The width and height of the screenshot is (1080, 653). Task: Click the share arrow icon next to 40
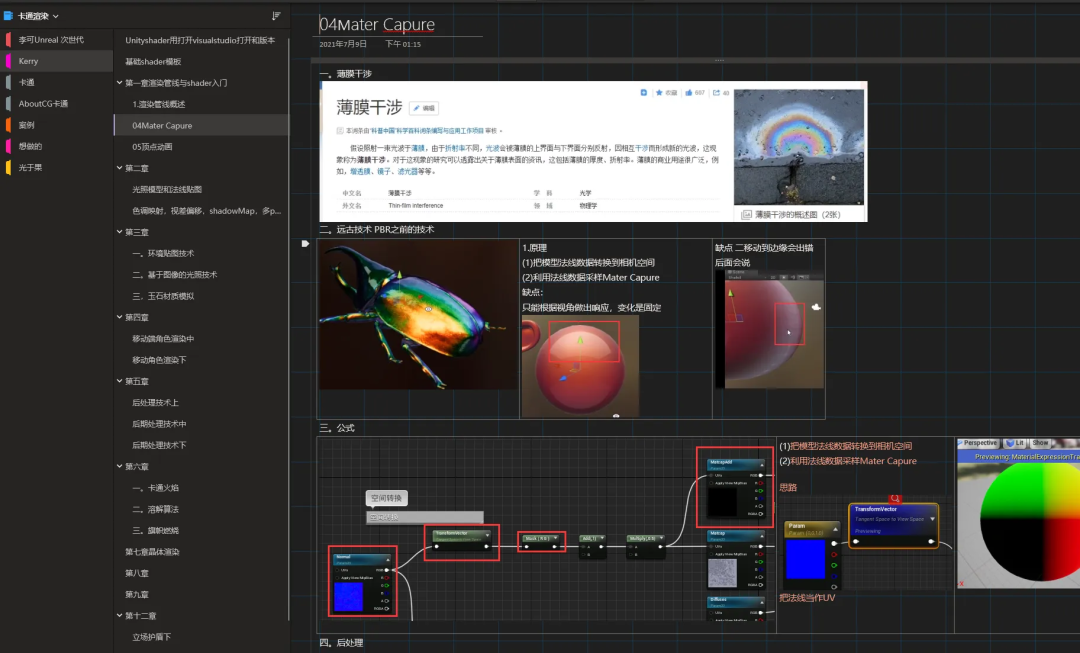(716, 92)
